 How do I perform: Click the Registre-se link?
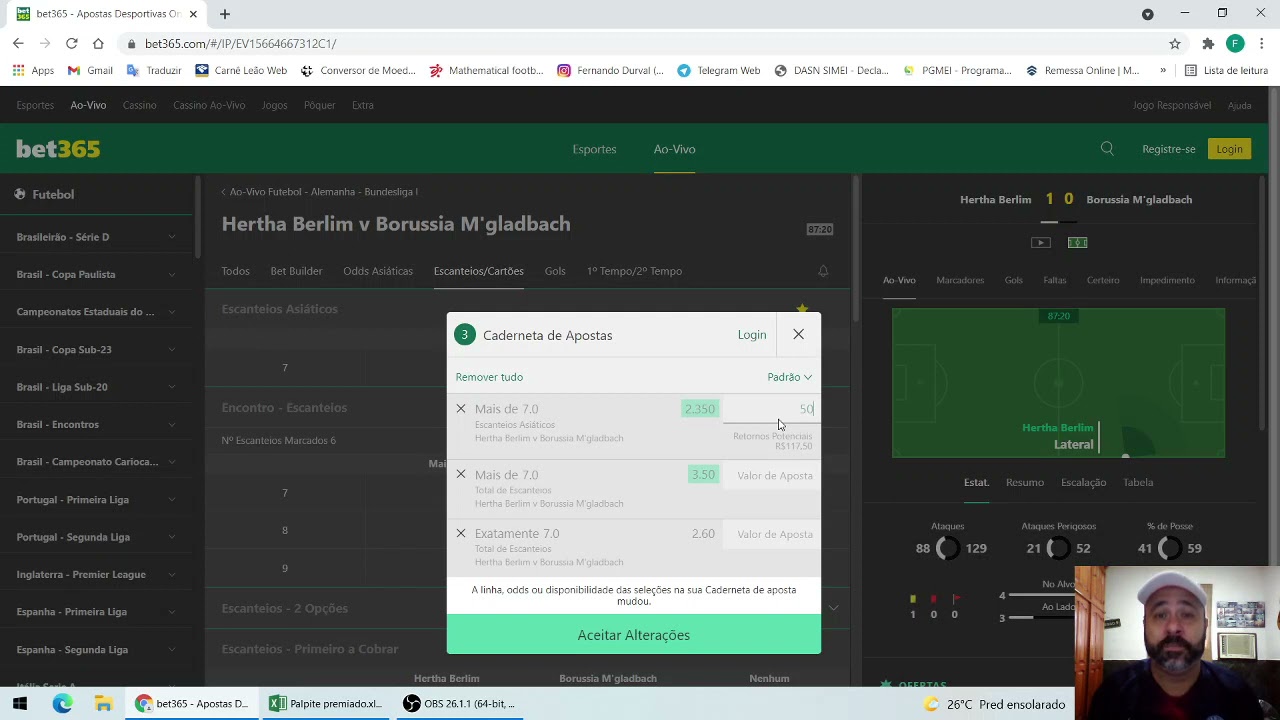[x=1168, y=149]
